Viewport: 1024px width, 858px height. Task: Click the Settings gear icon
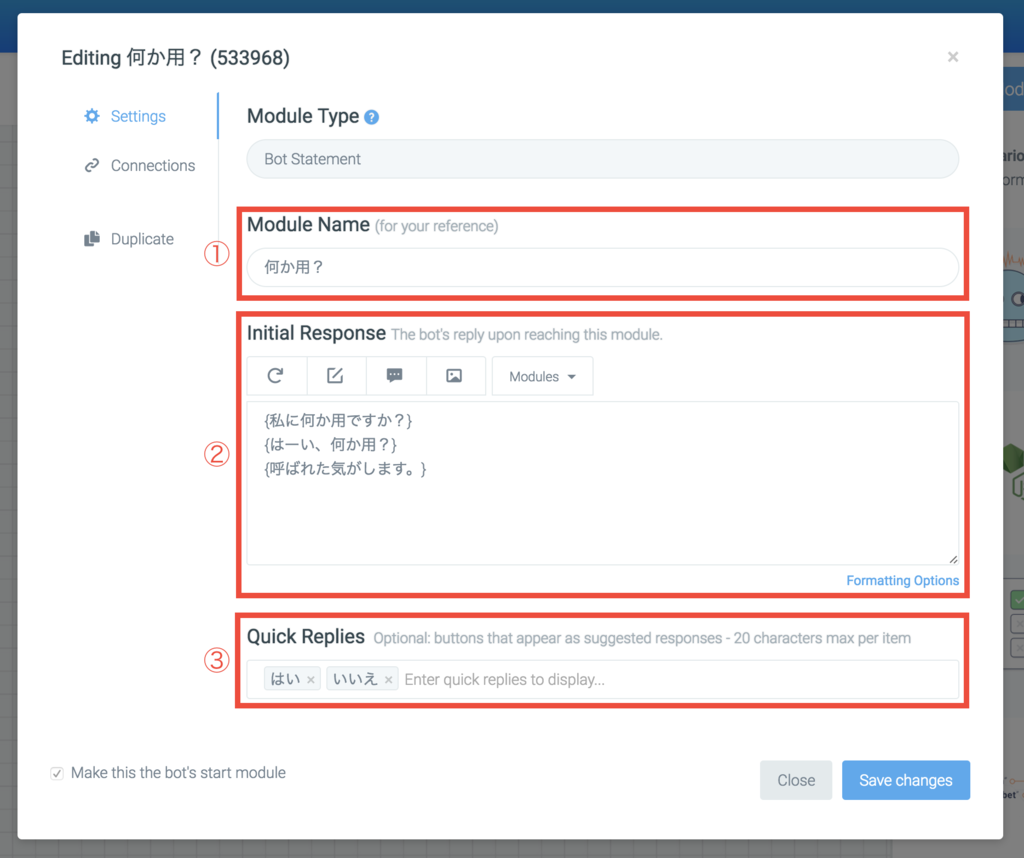92,116
